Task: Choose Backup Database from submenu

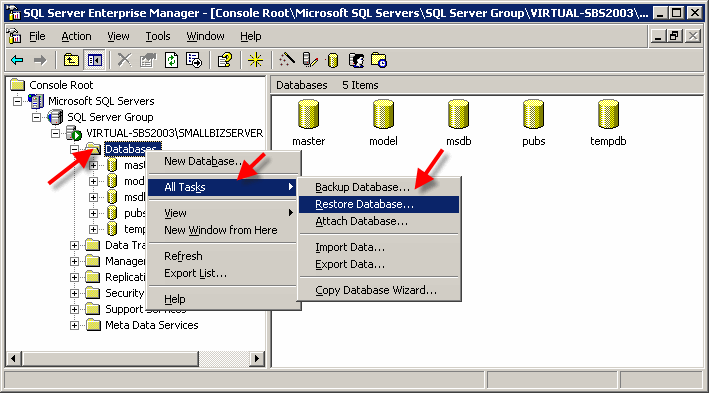Action: (x=378, y=187)
